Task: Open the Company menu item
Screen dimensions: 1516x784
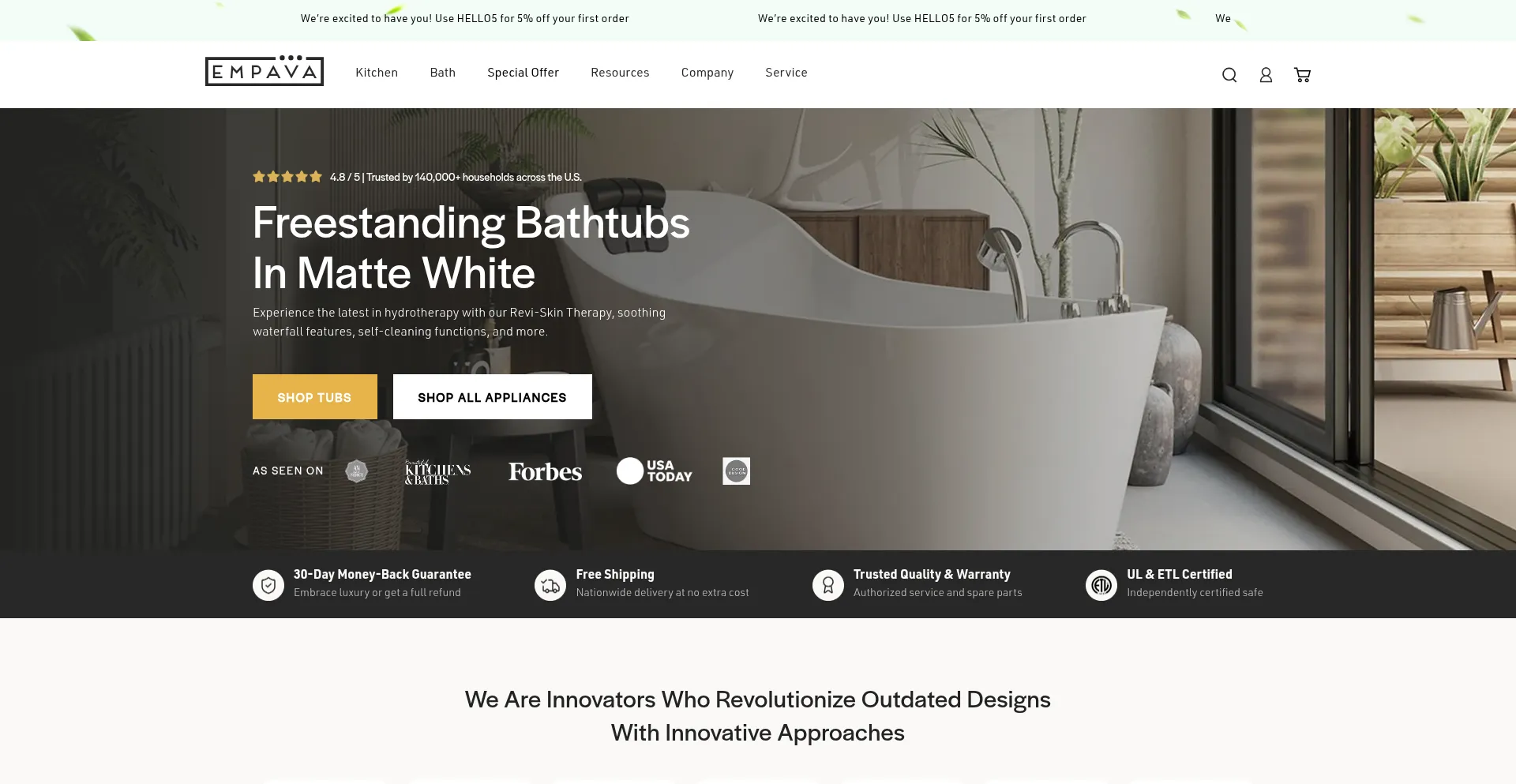Action: coord(707,73)
